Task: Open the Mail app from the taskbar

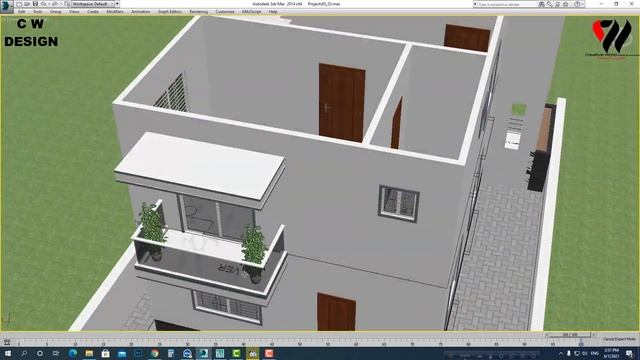Action: (x=122, y=353)
